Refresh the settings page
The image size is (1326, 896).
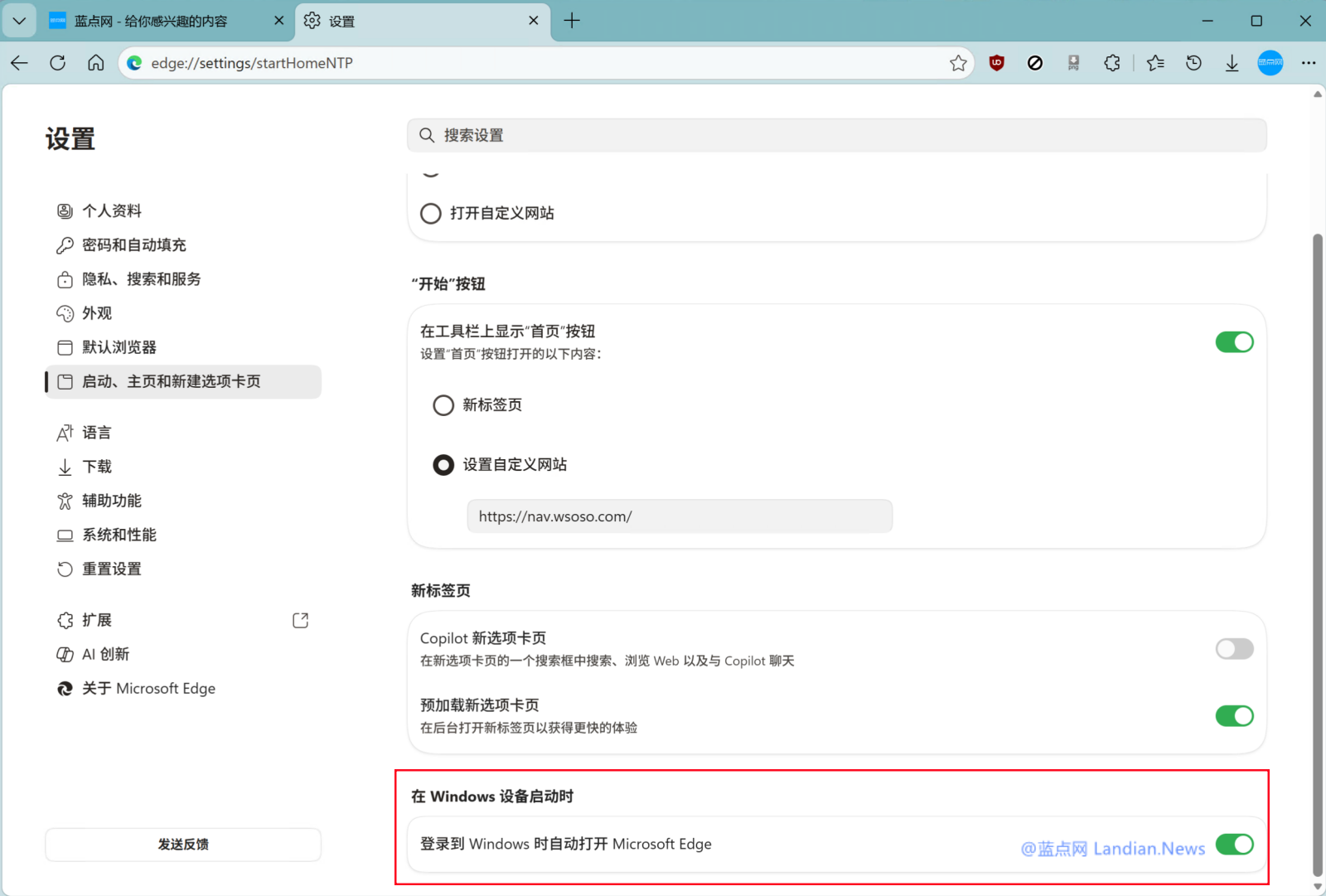(x=57, y=62)
